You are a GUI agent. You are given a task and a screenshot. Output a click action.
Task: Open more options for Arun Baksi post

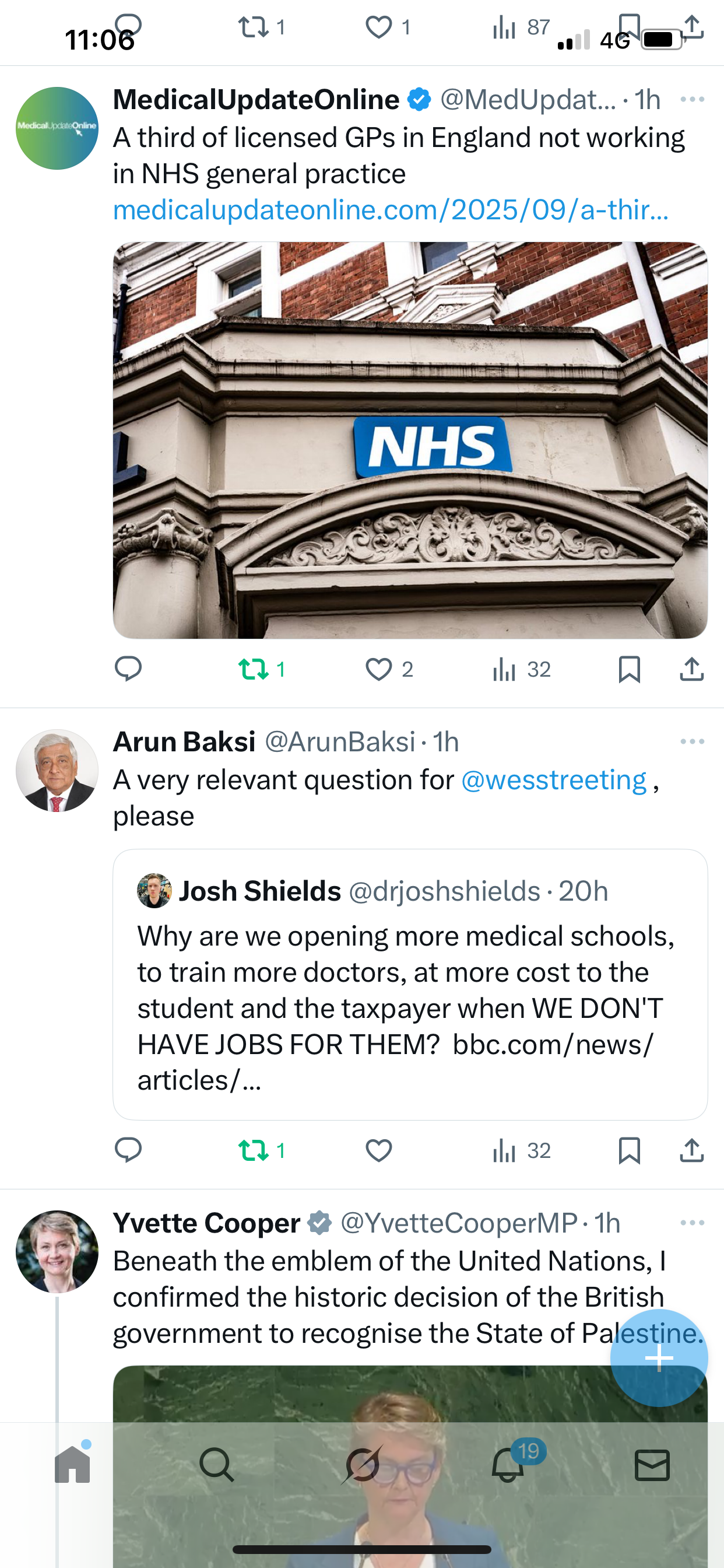(x=693, y=741)
